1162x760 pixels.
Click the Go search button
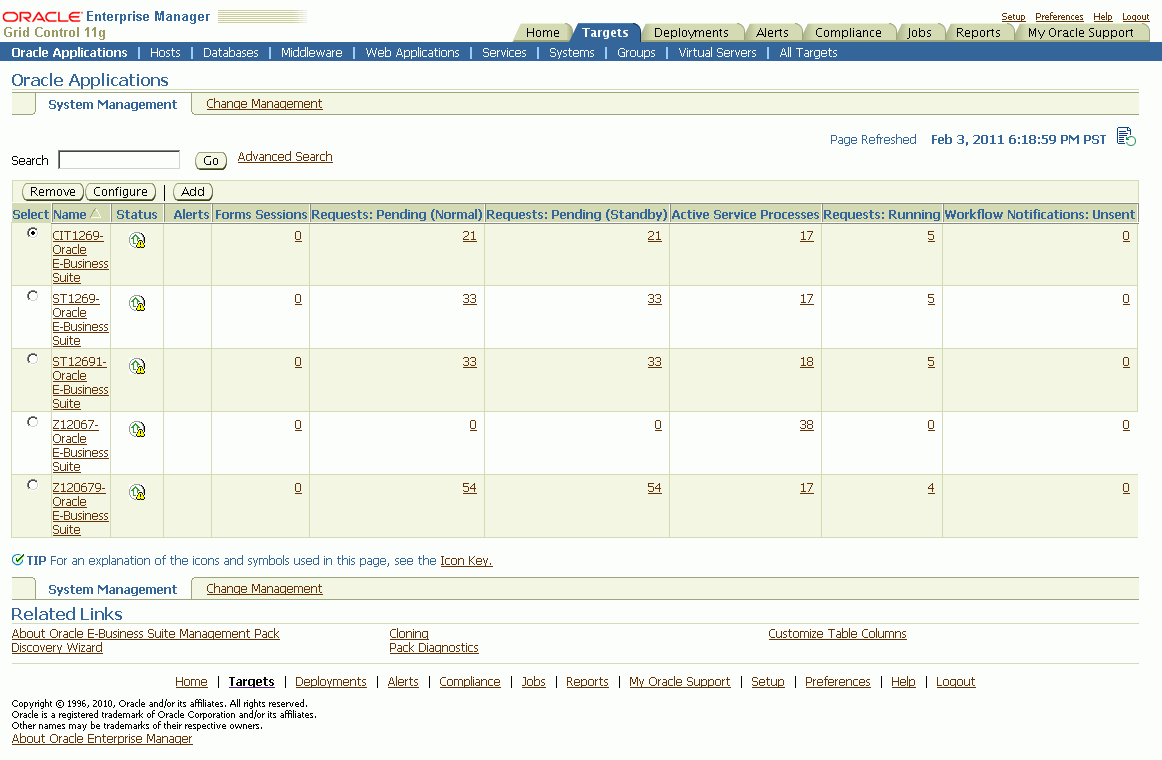coord(210,161)
